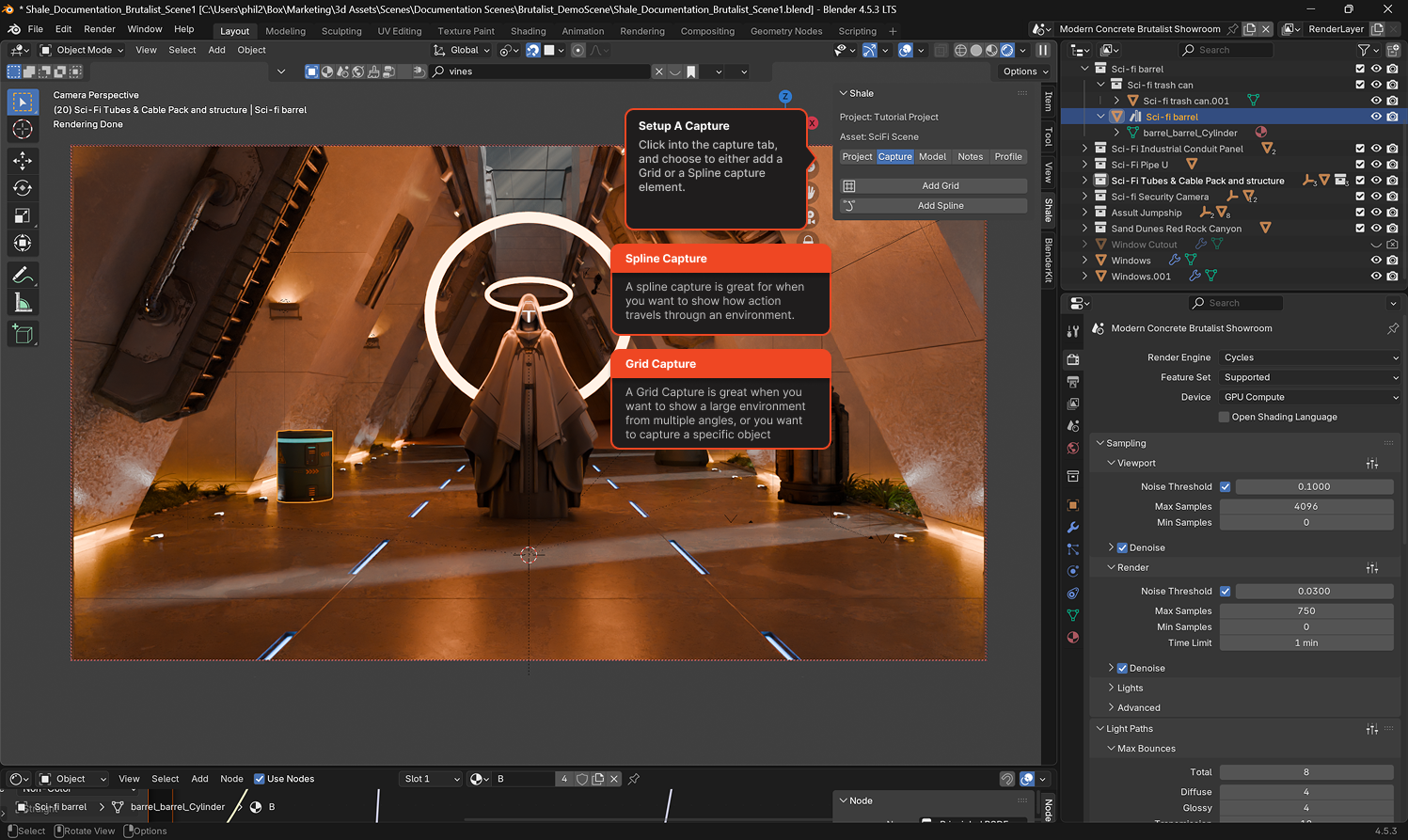Open the Device dropdown

click(x=1310, y=397)
